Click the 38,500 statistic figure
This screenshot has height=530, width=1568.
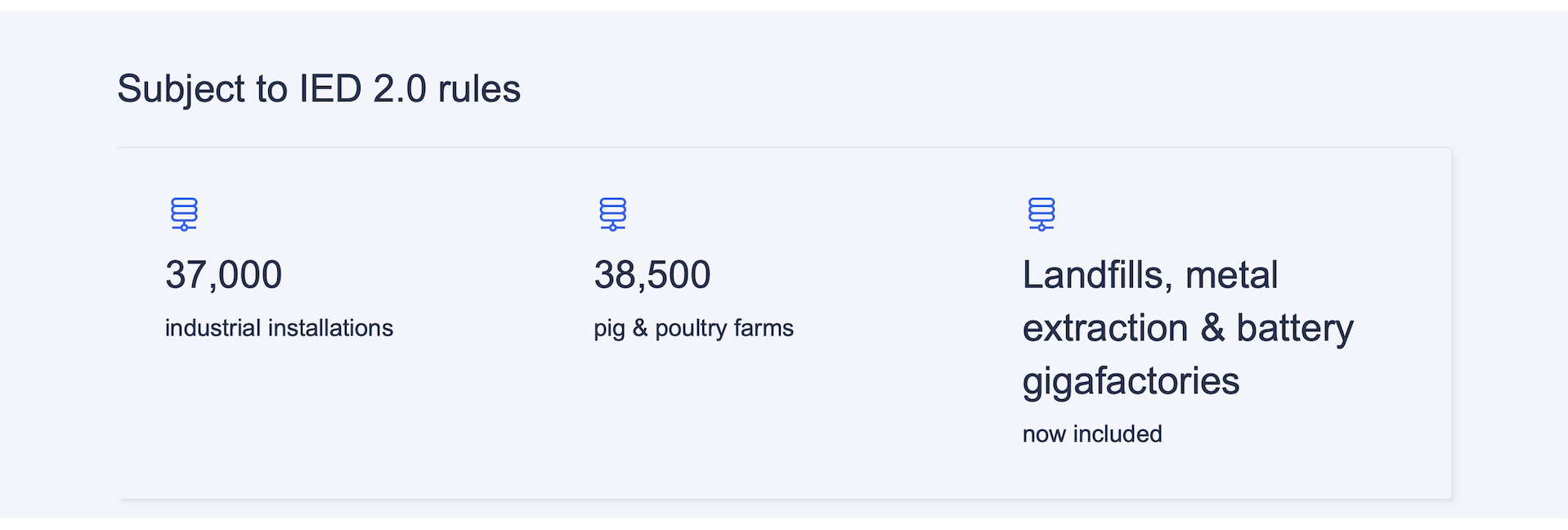(x=652, y=275)
